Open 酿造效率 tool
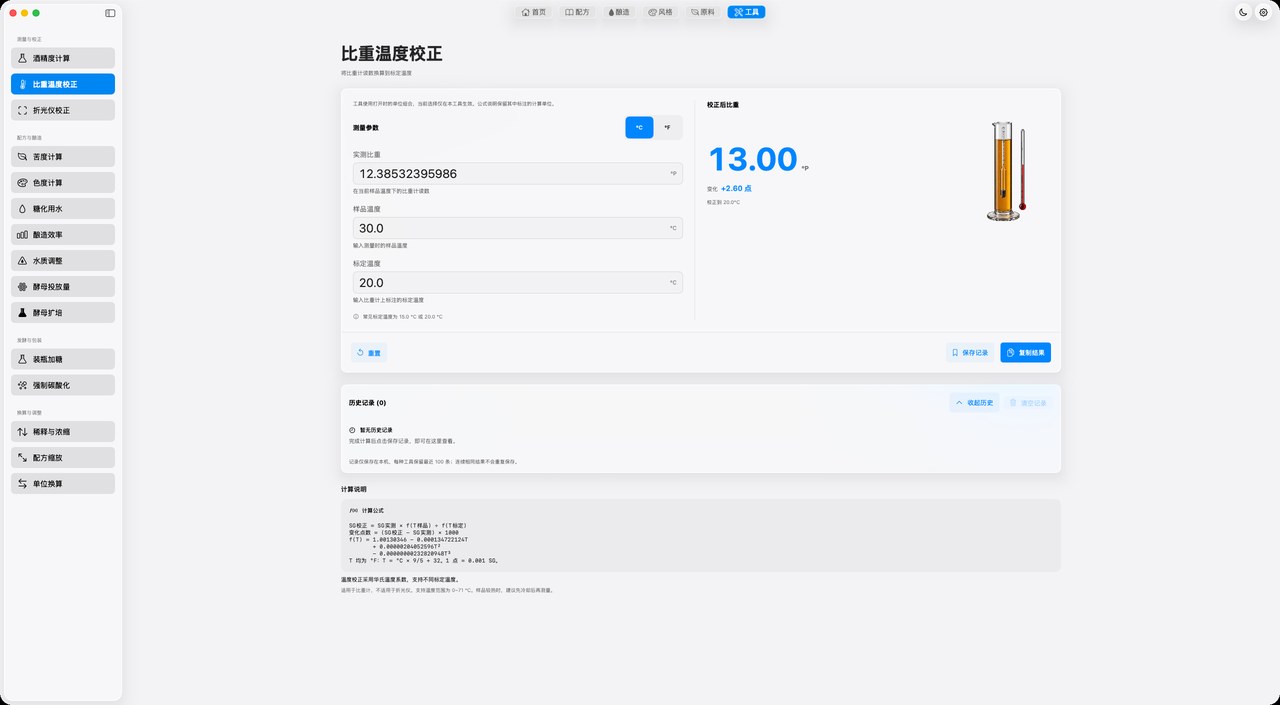This screenshot has width=1280, height=705. [63, 235]
